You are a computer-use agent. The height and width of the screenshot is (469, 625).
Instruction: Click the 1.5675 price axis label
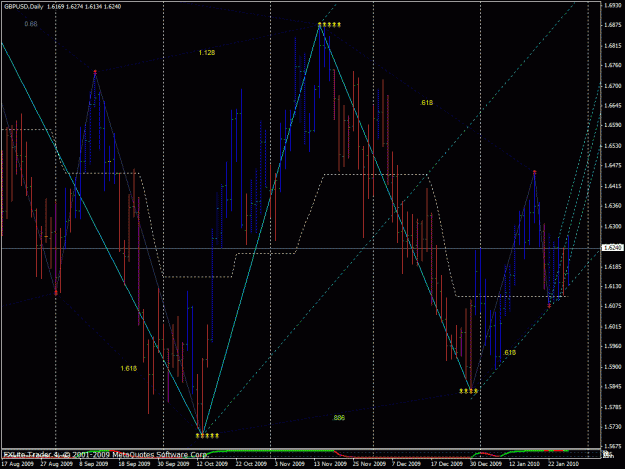tap(613, 447)
